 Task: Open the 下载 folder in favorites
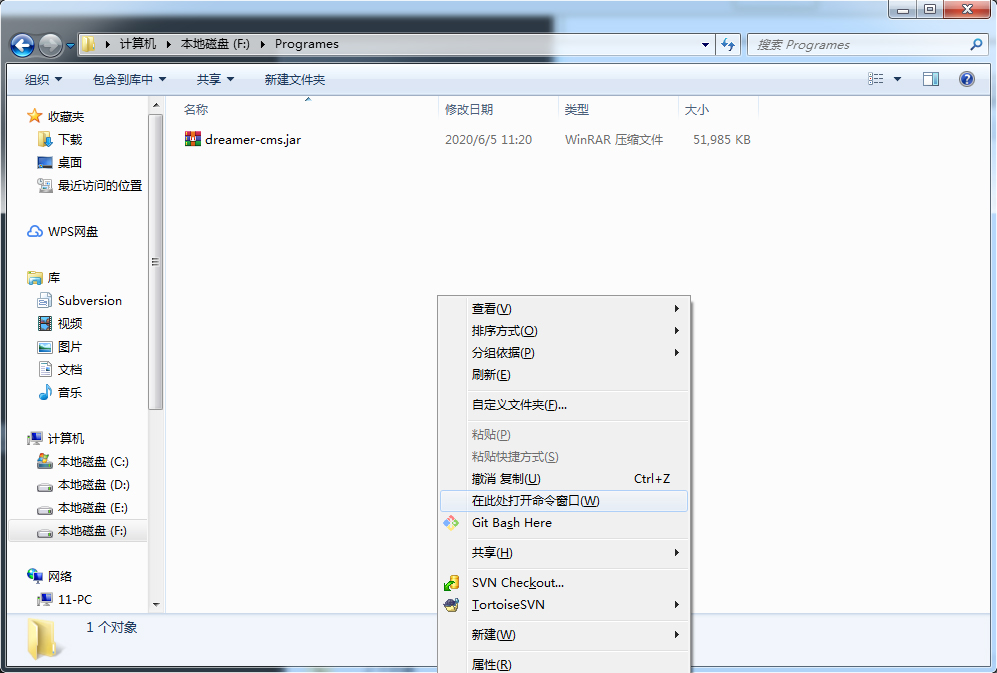71,139
